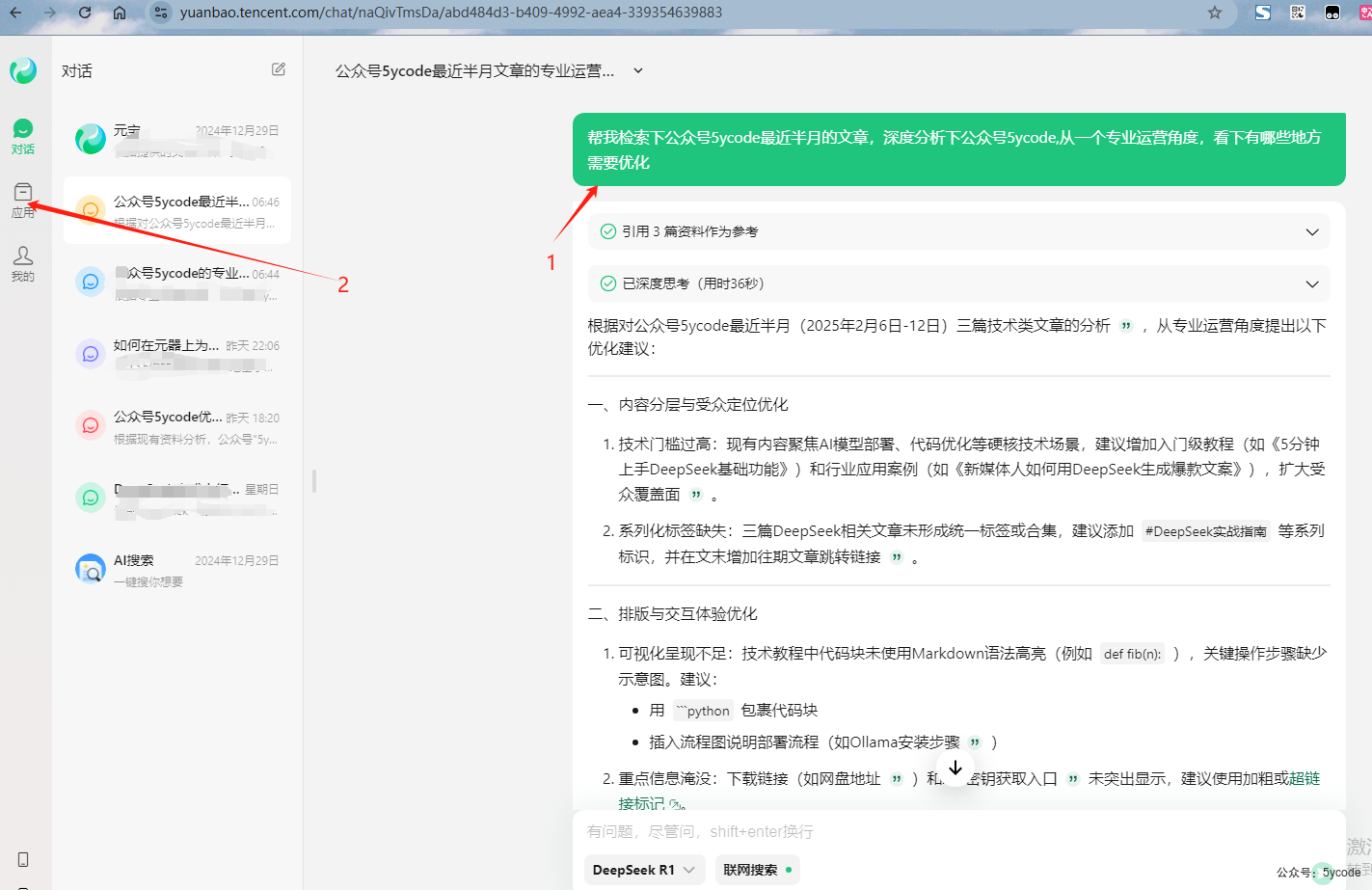This screenshot has height=890, width=1372.
Task: Open the blue S browser extension
Action: pyautogui.click(x=1263, y=13)
